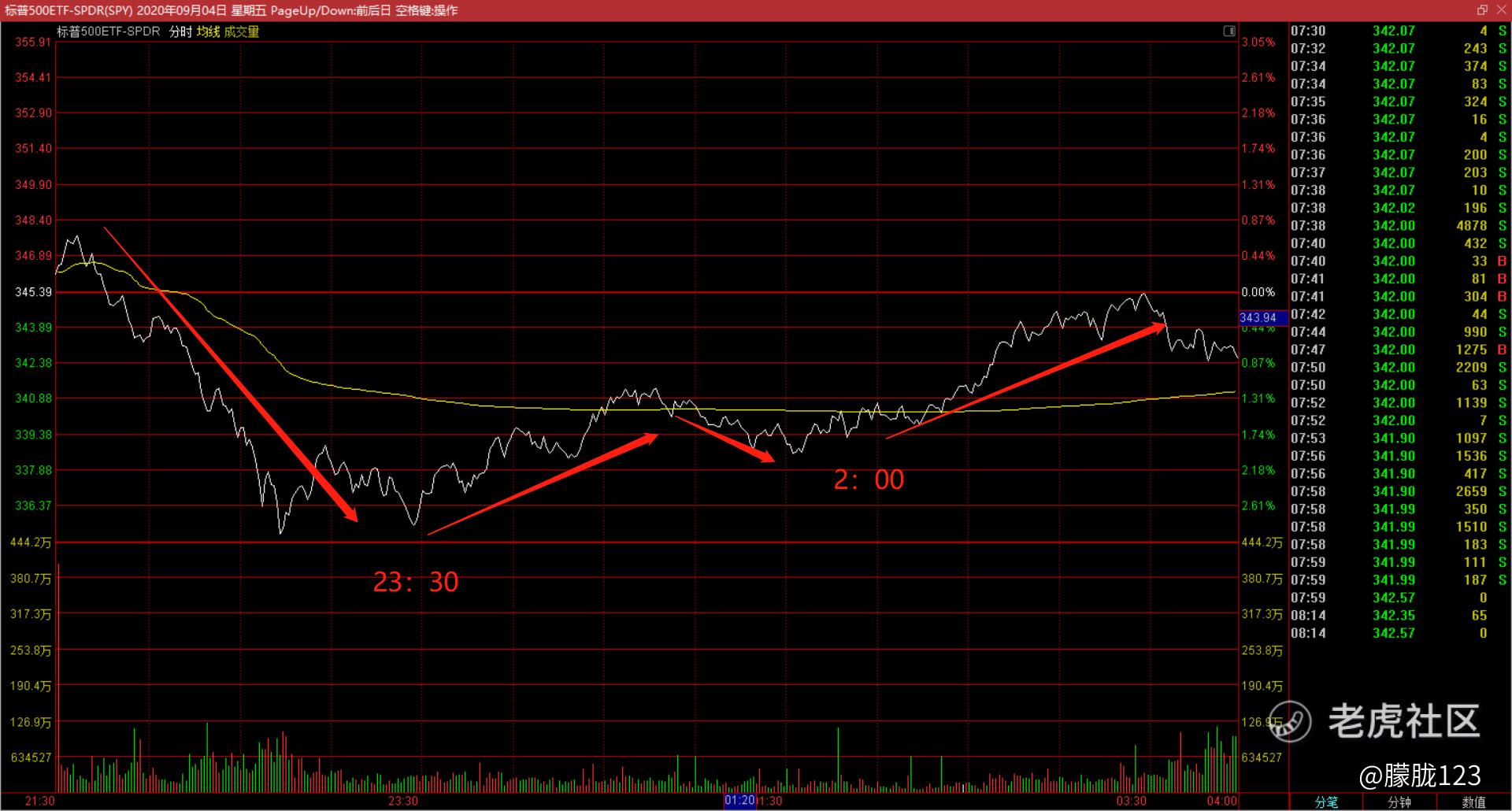Click the 355.91 price axis label
Viewport: 1512px width, 811px height.
coord(33,42)
